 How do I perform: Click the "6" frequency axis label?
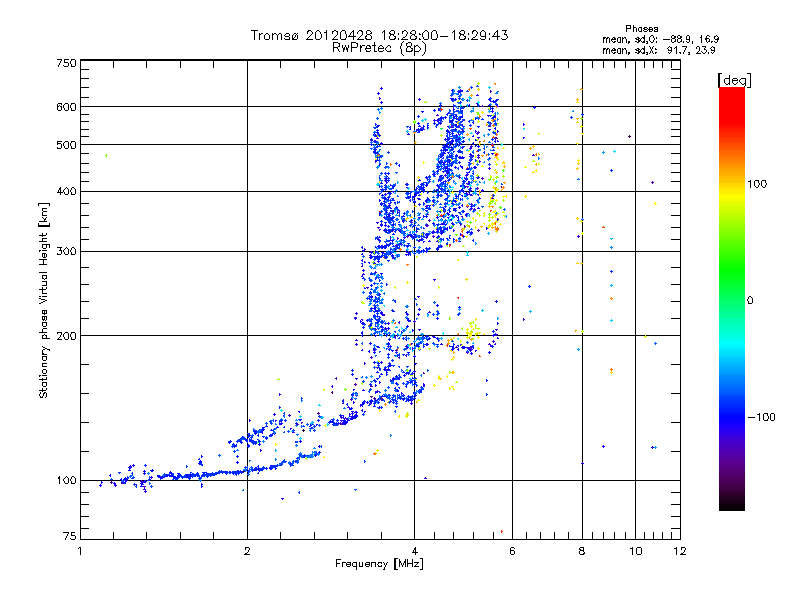coord(512,551)
